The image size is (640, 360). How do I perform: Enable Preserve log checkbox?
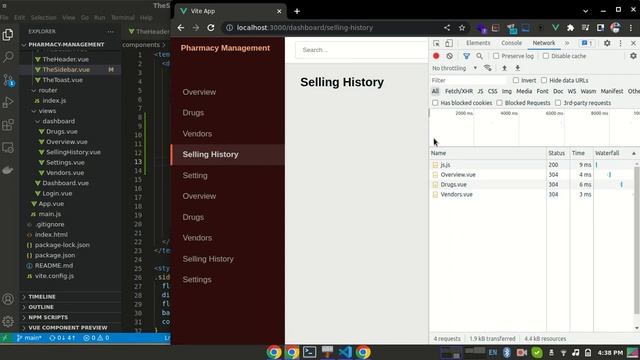(496, 56)
